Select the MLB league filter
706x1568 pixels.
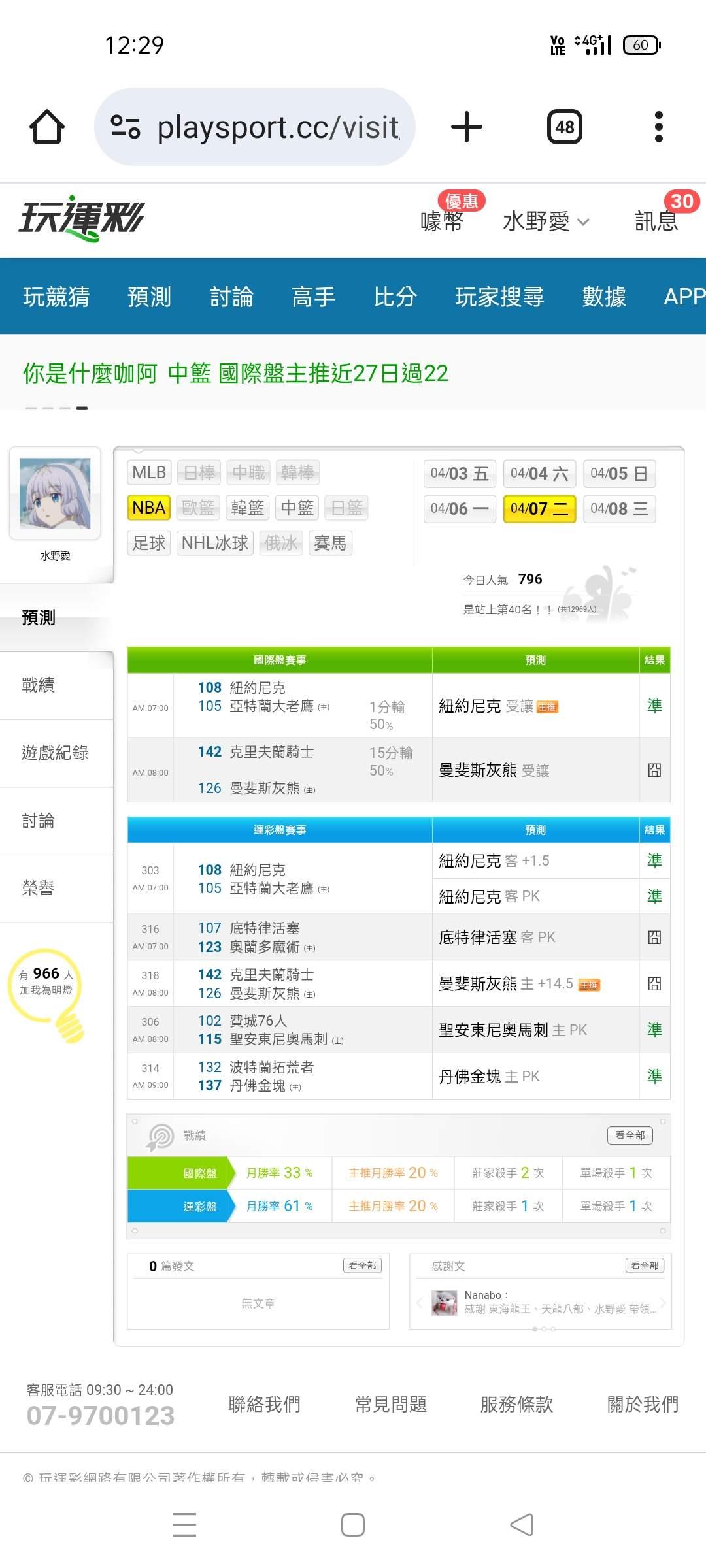coord(149,472)
